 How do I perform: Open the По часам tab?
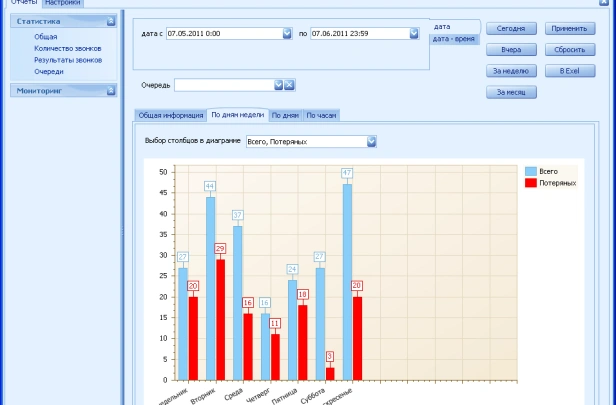point(321,115)
